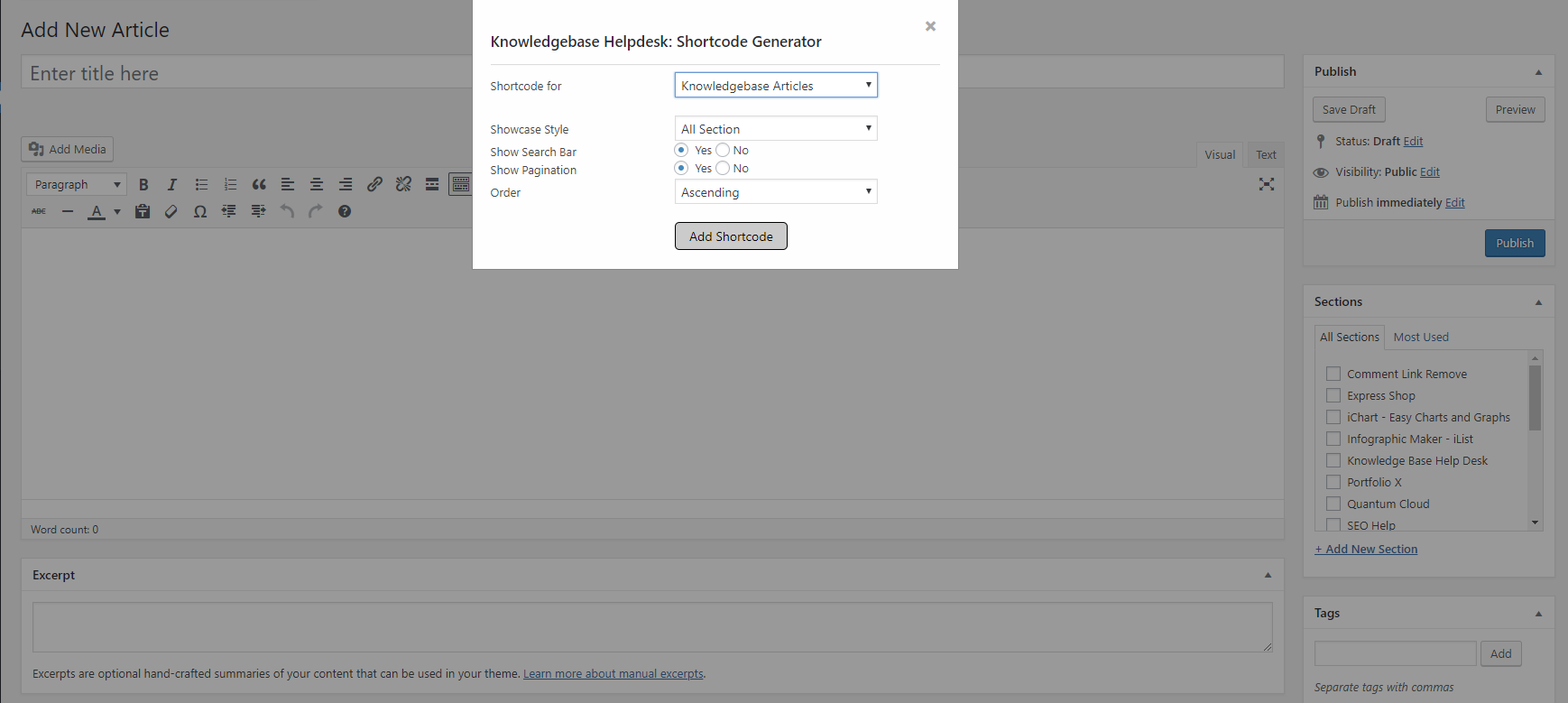Insert a numbered list
Image resolution: width=1568 pixels, height=703 pixels.
point(230,184)
